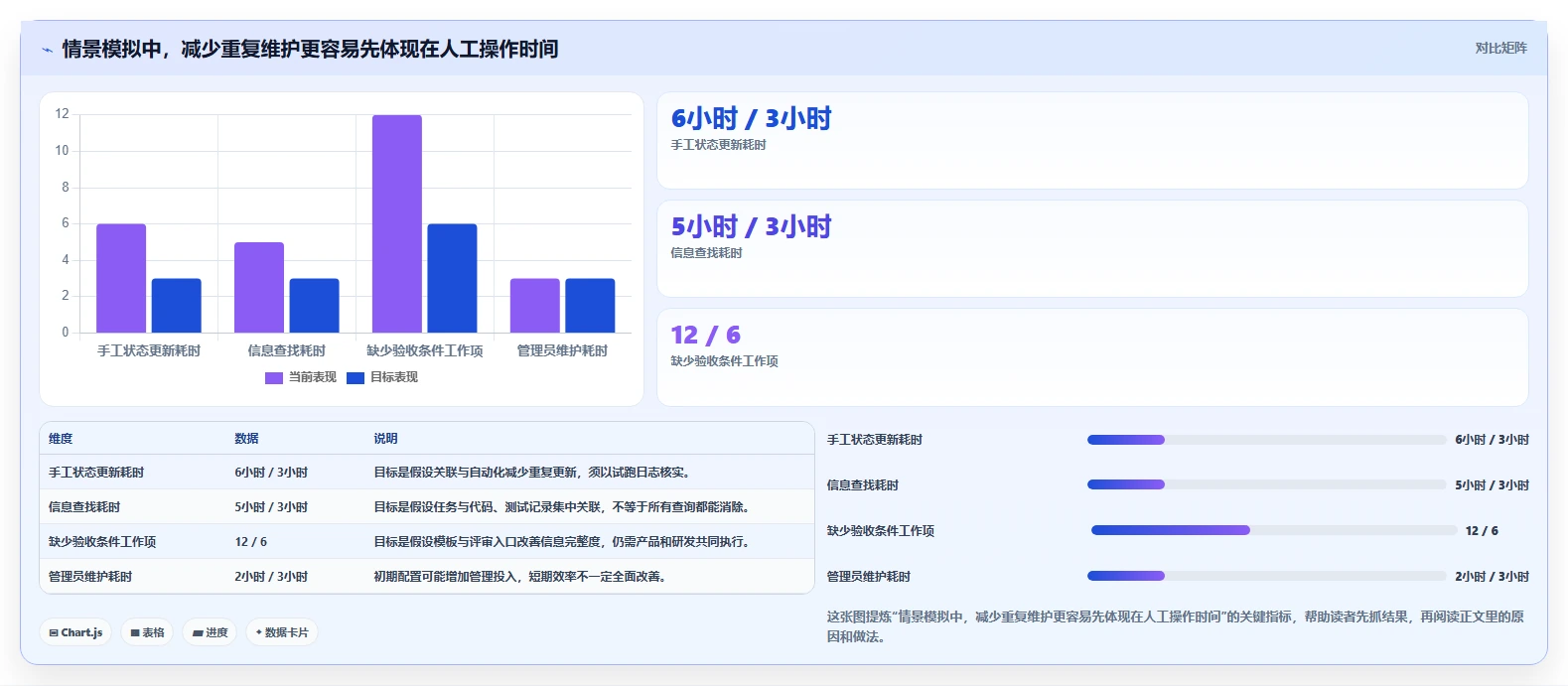1568x686 pixels.
Task: Toggle the 当前表现 legend entry
Action: 301,377
